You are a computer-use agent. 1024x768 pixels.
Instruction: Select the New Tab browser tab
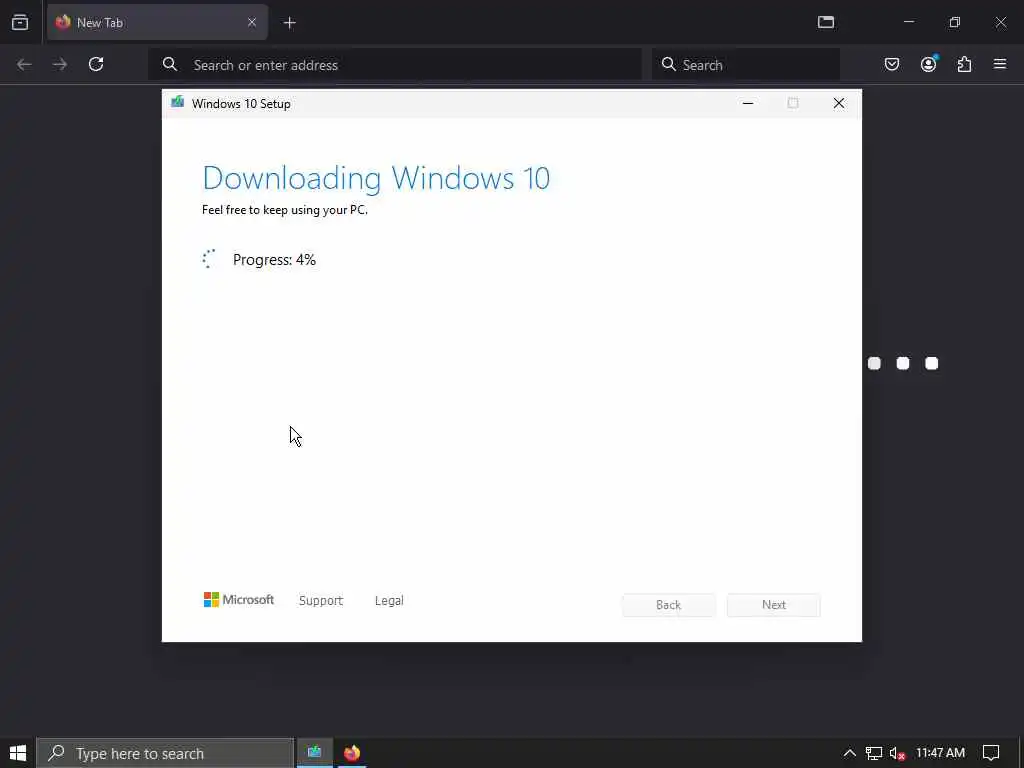(x=157, y=22)
